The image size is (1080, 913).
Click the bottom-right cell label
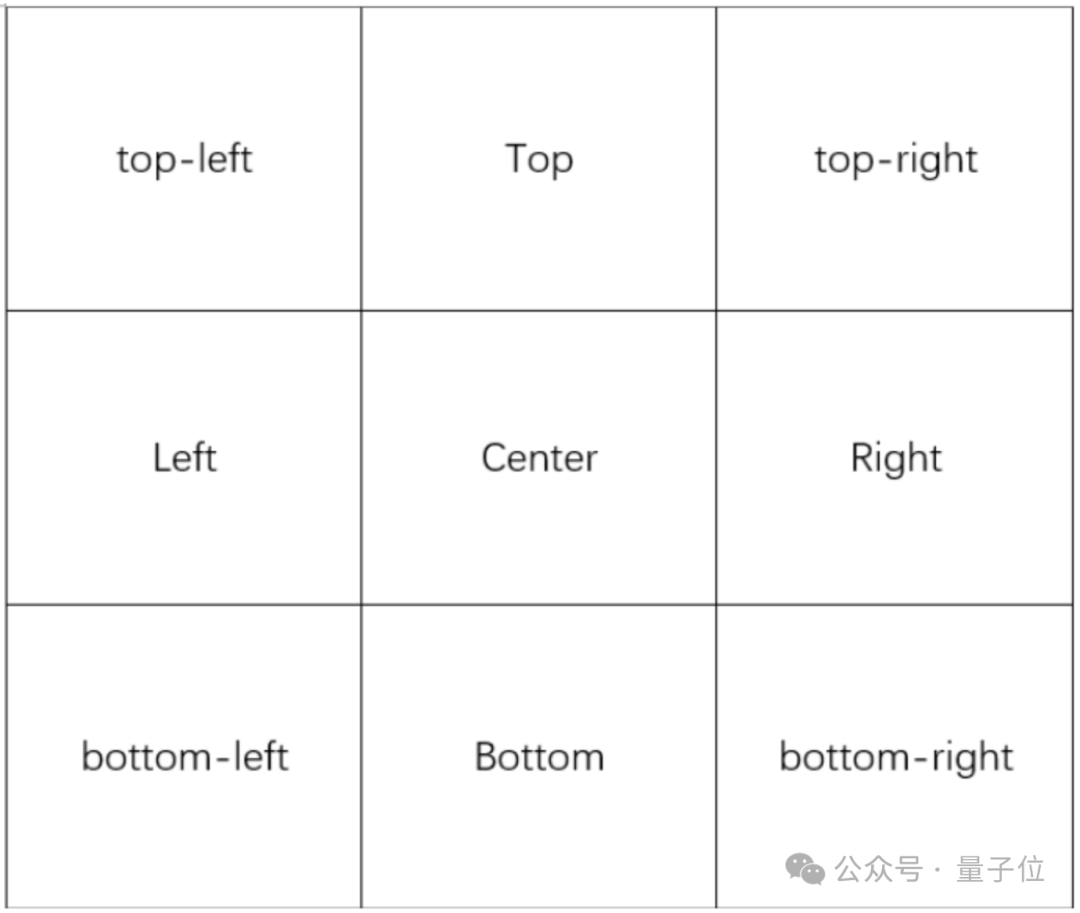tap(896, 758)
